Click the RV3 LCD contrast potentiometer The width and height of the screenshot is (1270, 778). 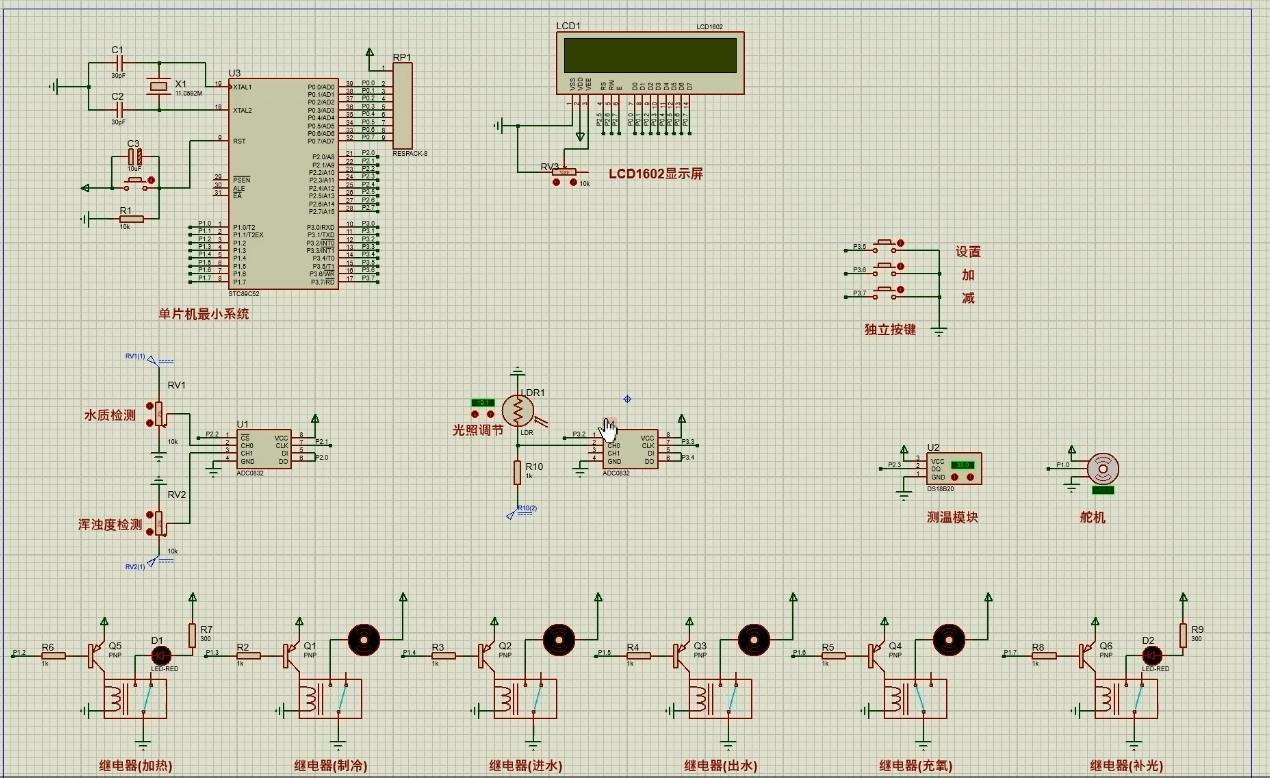(x=564, y=172)
